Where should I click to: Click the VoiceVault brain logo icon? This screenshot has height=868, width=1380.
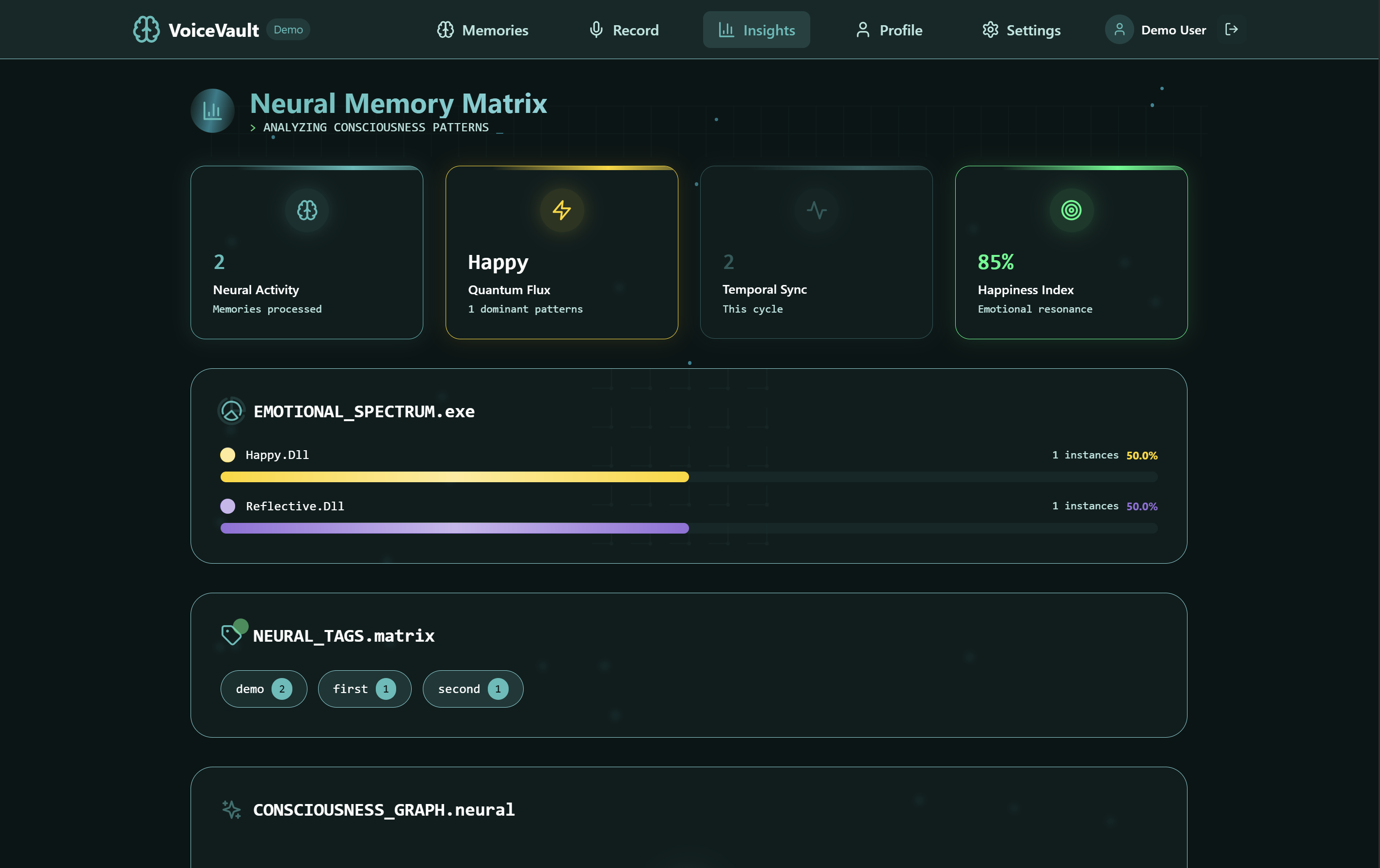coord(146,29)
